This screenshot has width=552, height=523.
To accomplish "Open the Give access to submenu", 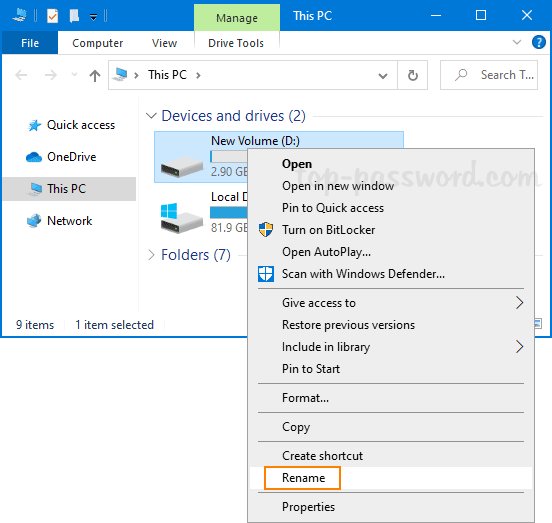I will [391, 303].
